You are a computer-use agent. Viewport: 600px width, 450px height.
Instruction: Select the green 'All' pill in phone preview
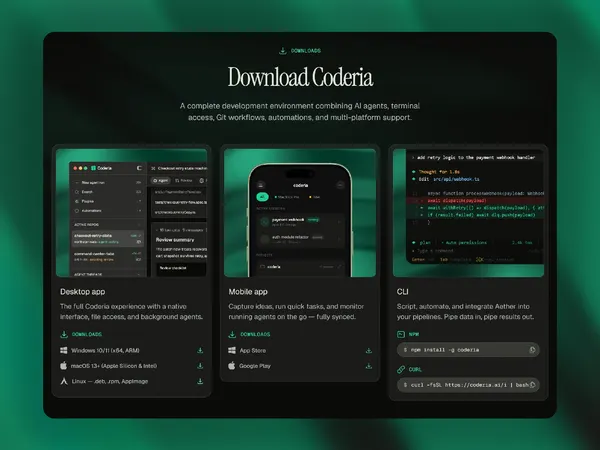tap(262, 197)
